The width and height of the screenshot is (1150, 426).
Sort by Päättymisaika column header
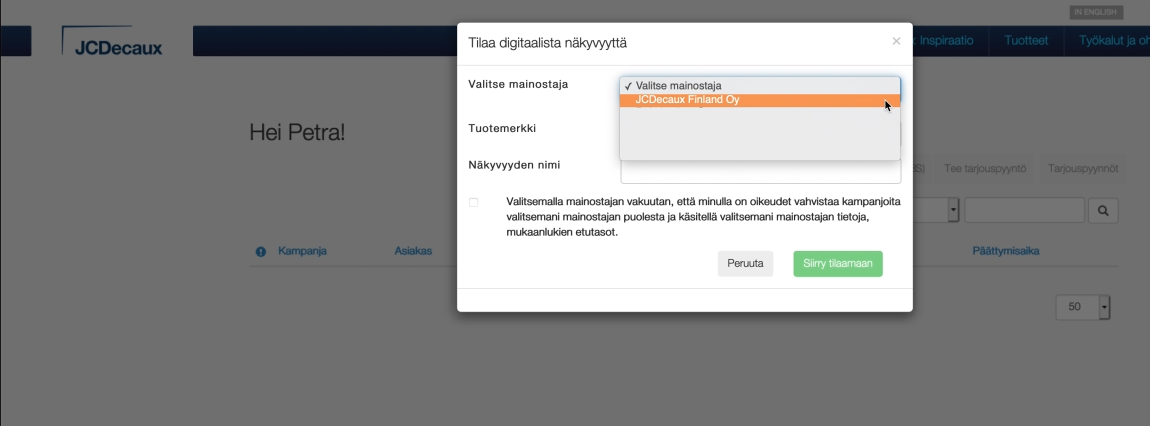1006,251
